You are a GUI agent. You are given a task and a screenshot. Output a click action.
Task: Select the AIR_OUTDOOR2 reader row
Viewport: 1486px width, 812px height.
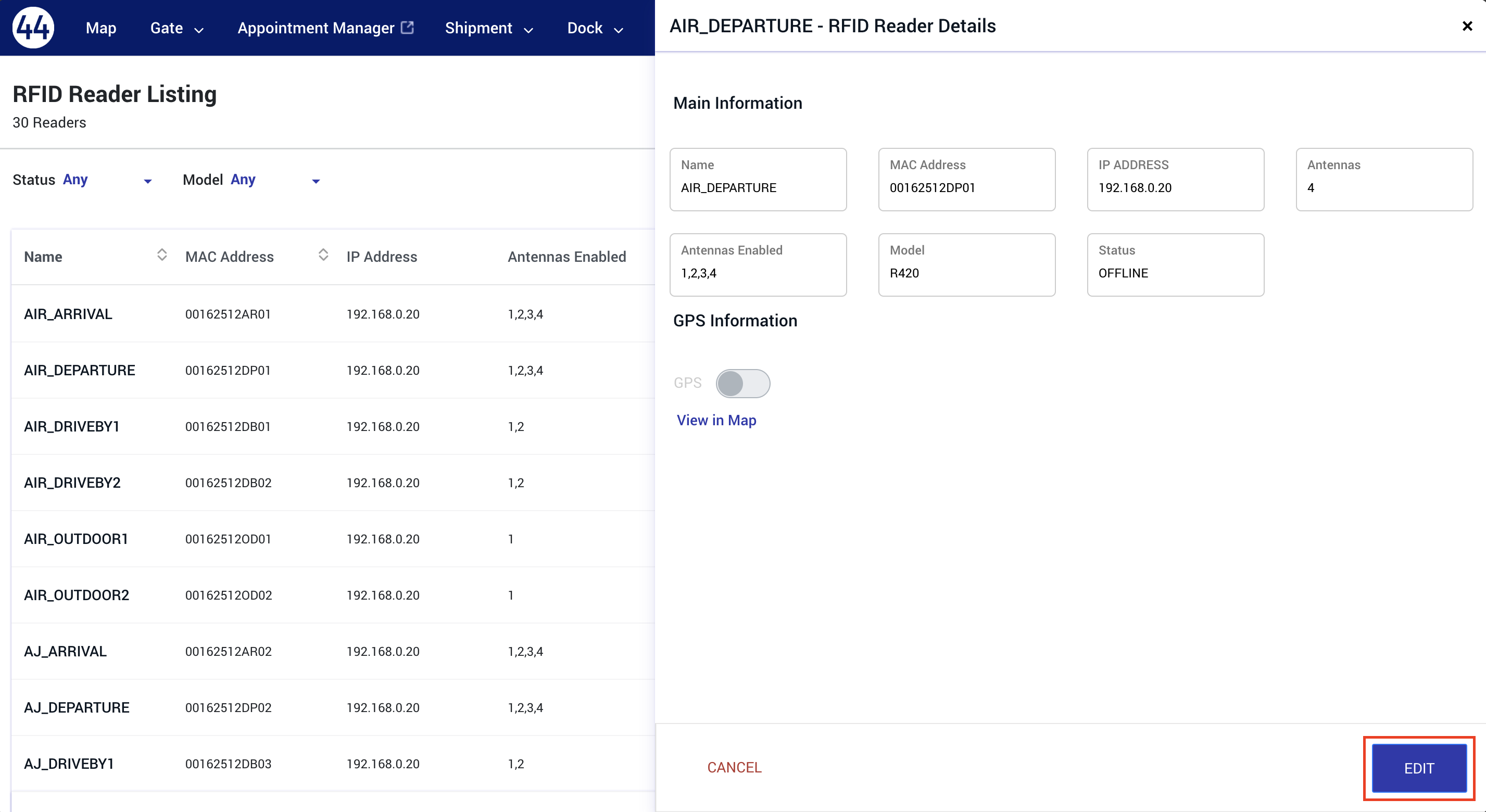click(x=333, y=594)
